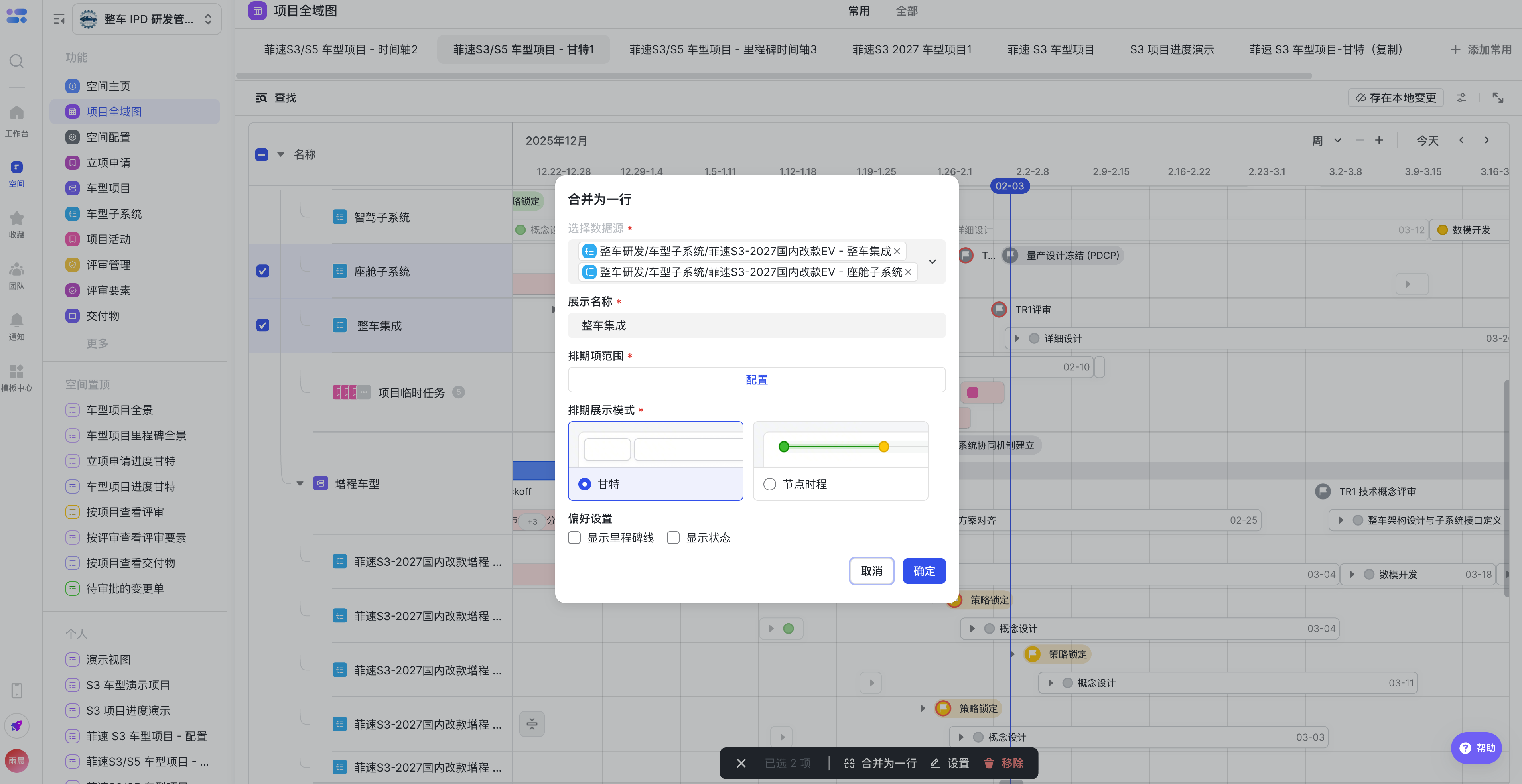Image resolution: width=1522 pixels, height=784 pixels.
Task: Open the global search icon in left rail
Action: (x=16, y=61)
